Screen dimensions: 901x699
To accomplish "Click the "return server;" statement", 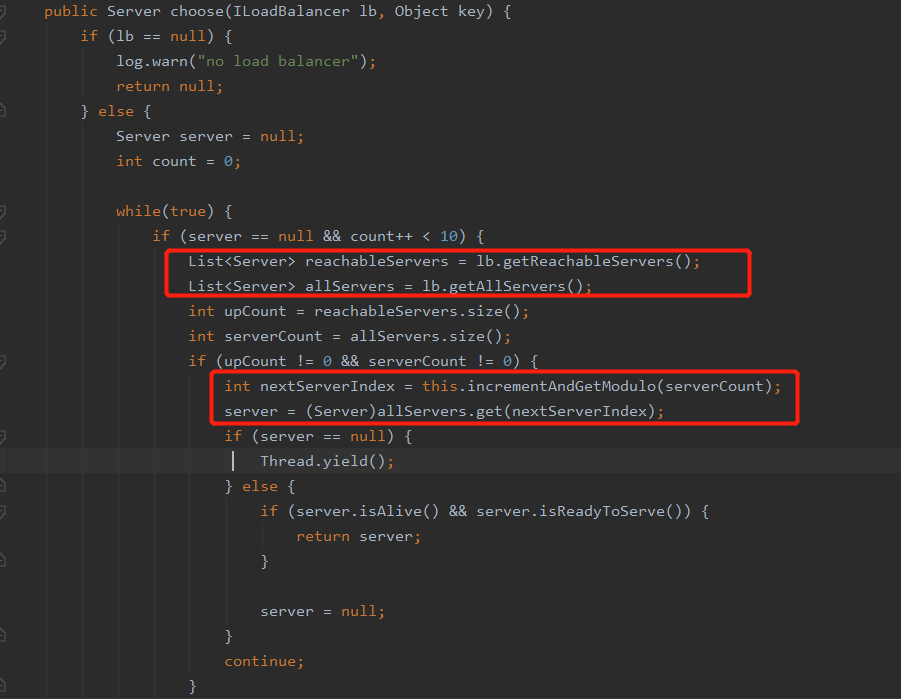I will point(359,536).
